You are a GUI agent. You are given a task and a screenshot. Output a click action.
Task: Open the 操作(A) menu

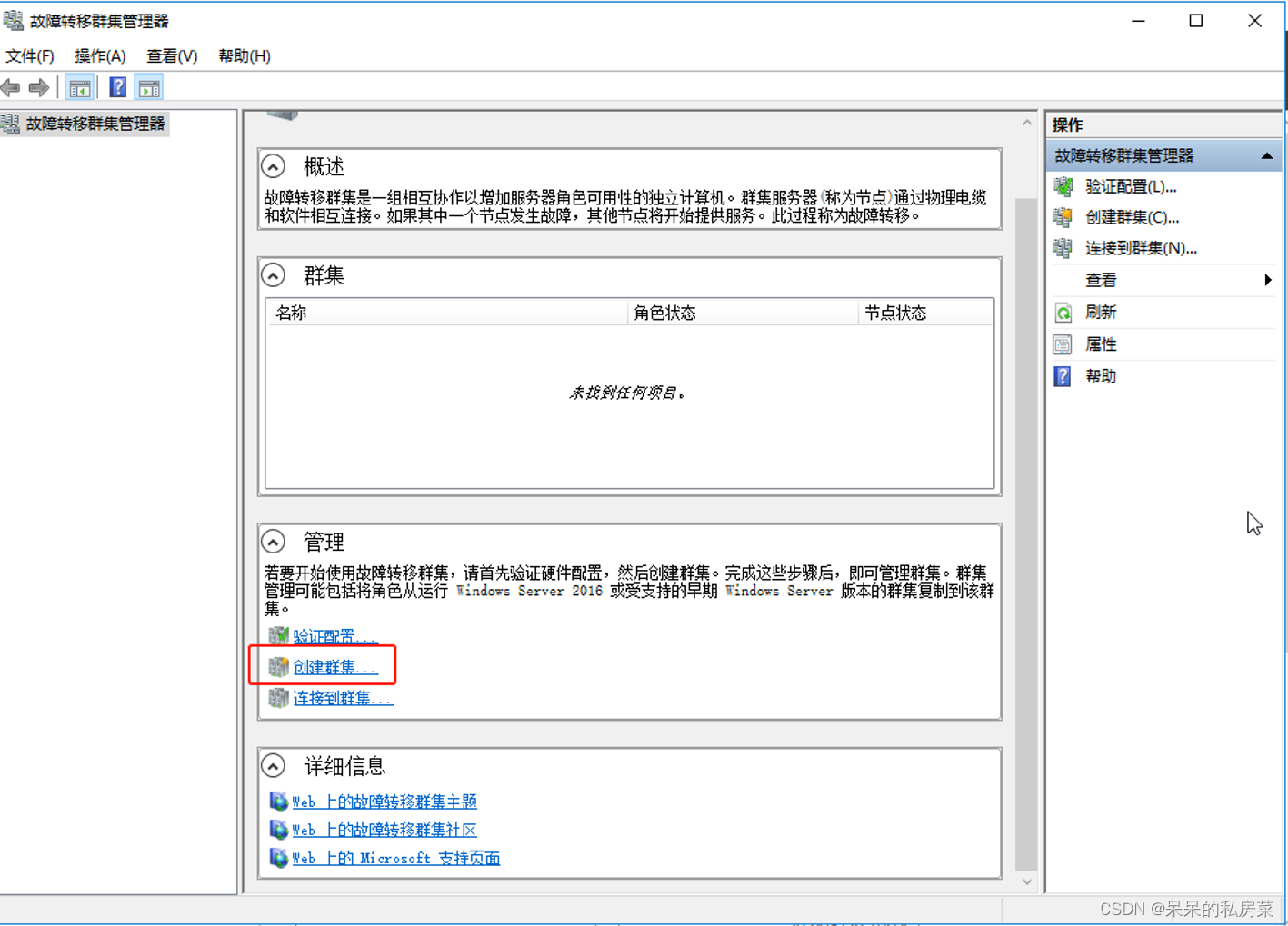point(100,56)
